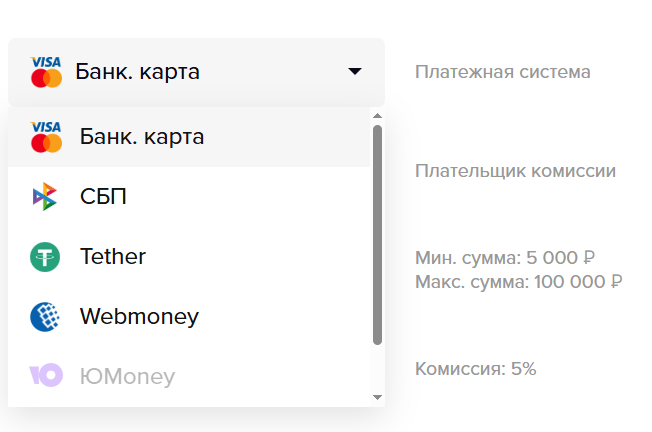
Task: Choose СБП payment option
Action: 103,197
